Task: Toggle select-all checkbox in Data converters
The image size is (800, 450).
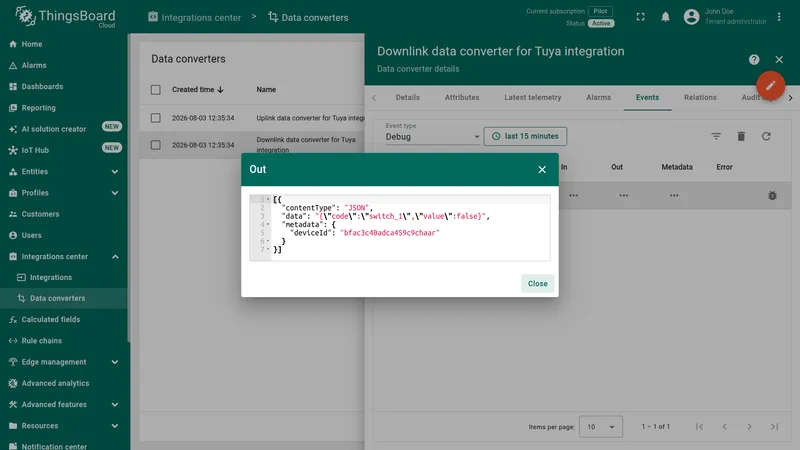Action: point(156,90)
